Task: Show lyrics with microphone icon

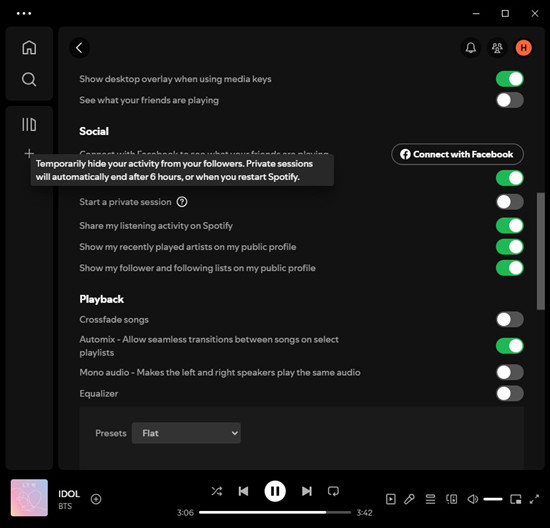Action: [x=409, y=499]
